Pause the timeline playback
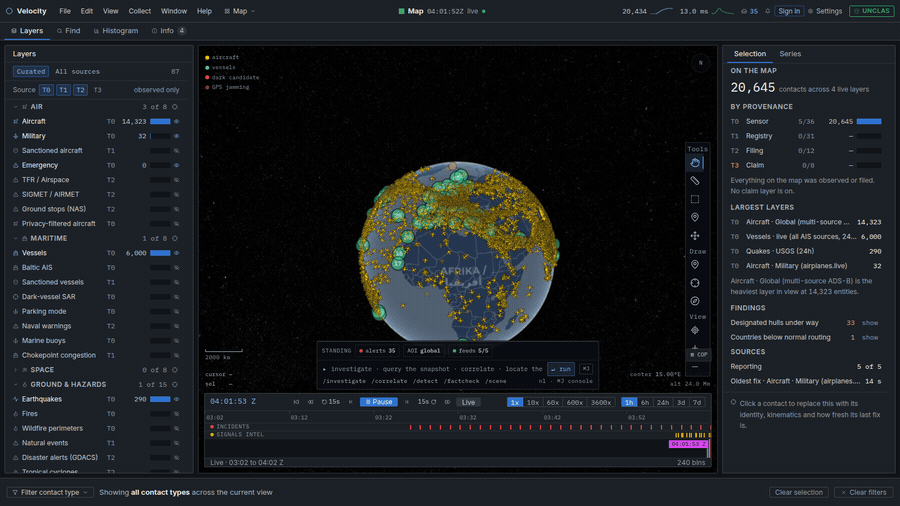The height and width of the screenshot is (506, 900). (x=379, y=402)
